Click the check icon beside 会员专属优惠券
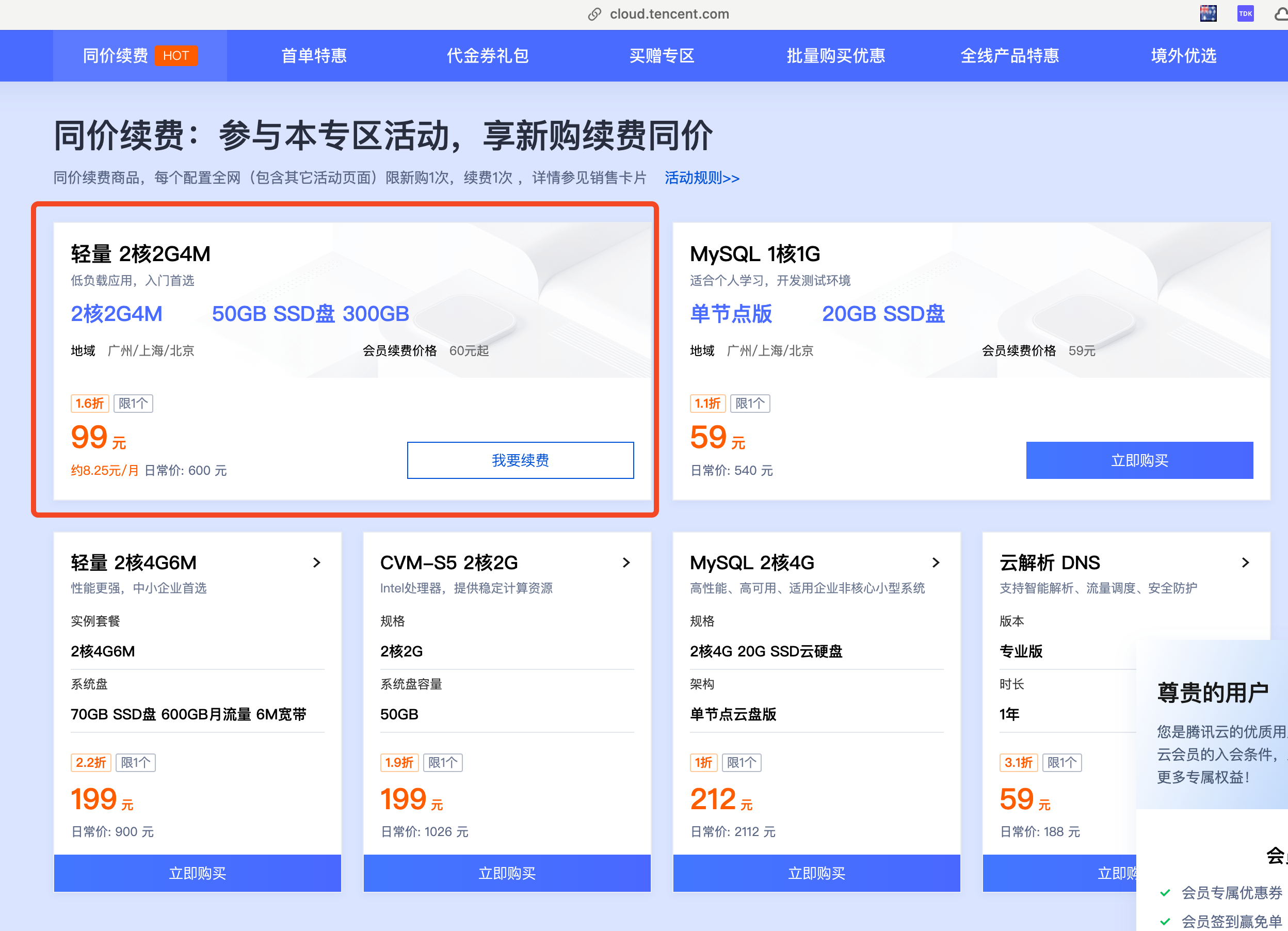The height and width of the screenshot is (931, 1288). [1165, 892]
